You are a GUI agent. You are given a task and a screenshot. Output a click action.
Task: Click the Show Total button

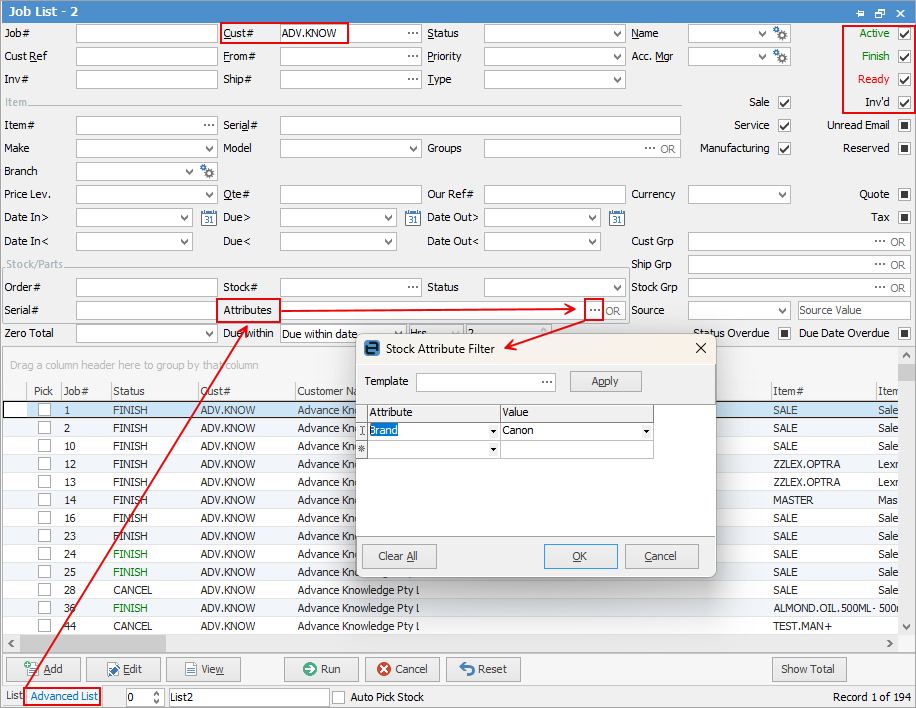click(x=809, y=669)
